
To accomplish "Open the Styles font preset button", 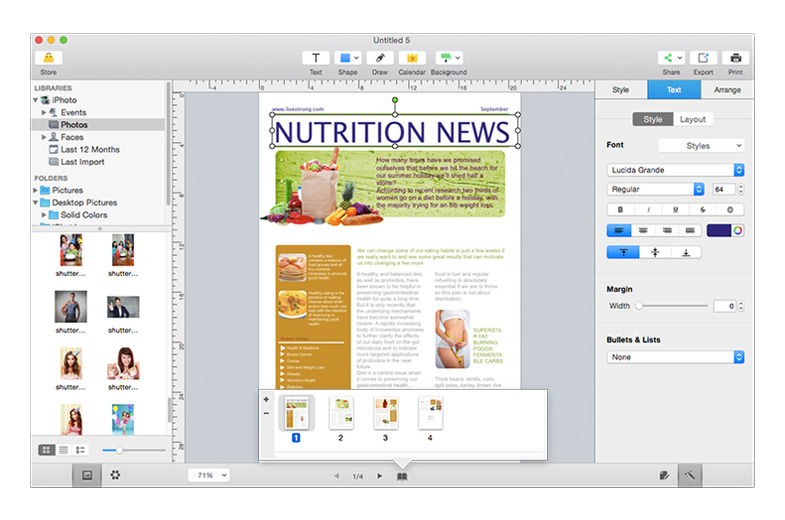I will pos(701,146).
